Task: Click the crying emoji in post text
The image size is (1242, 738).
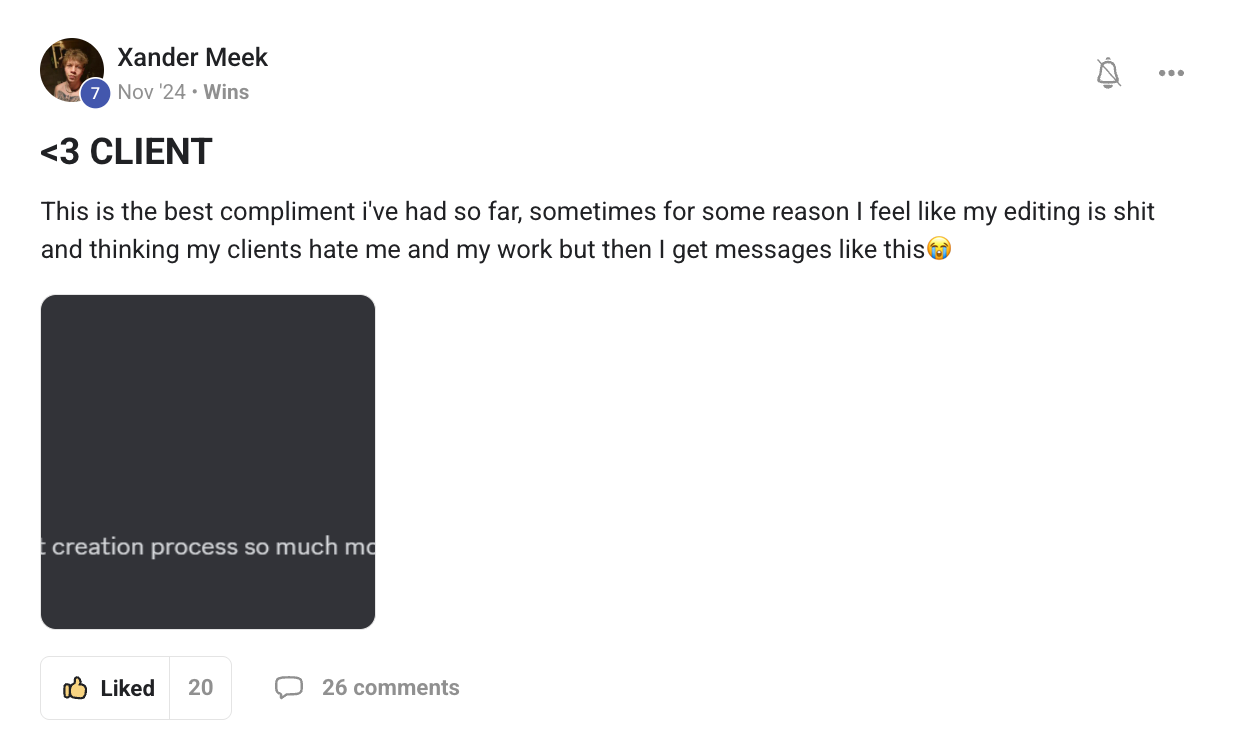Action: pos(938,249)
